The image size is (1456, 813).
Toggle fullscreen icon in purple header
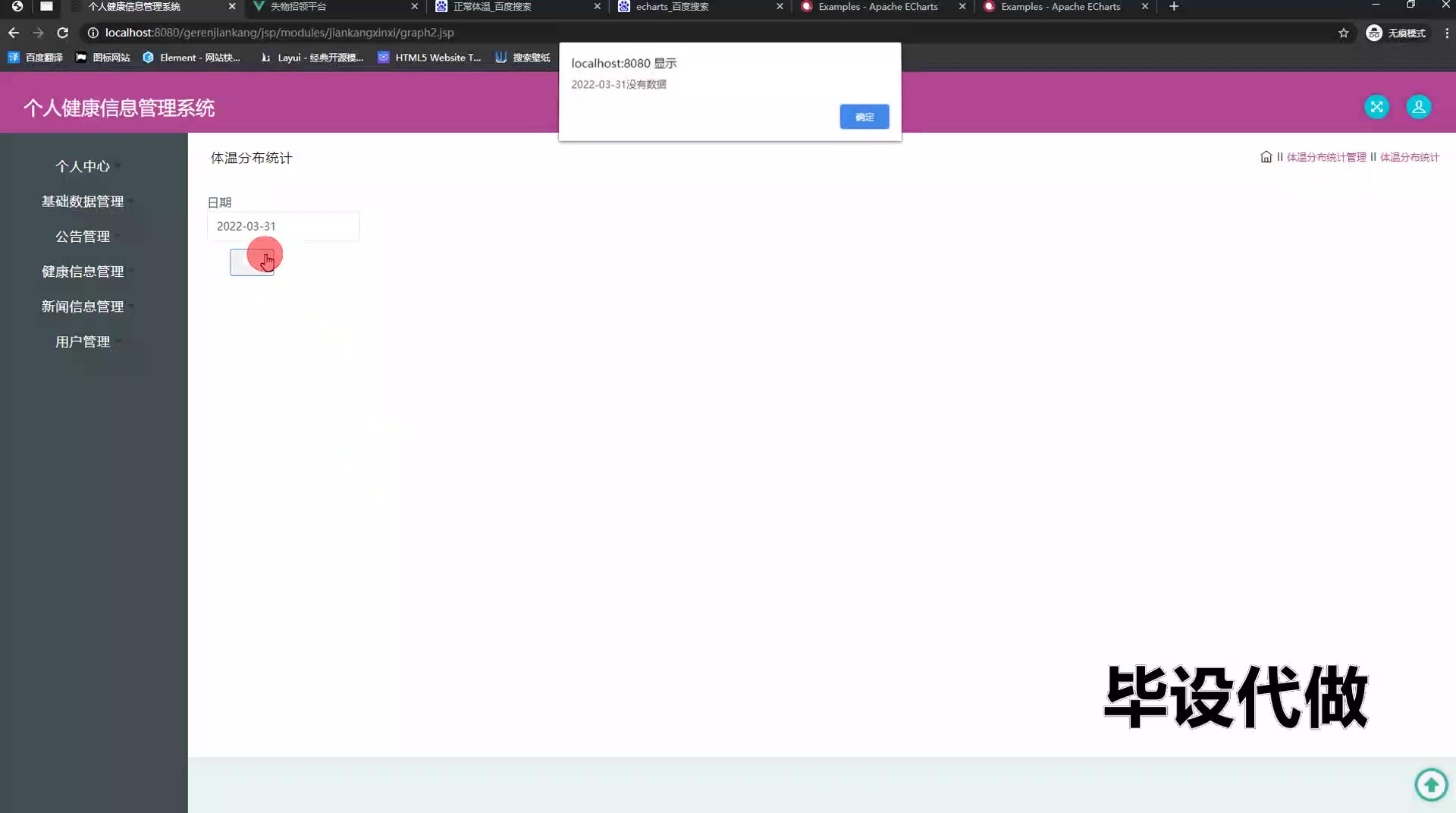1376,107
